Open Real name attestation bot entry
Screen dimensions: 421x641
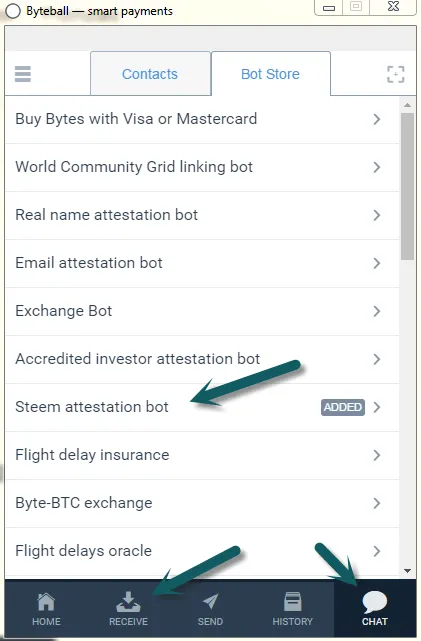click(202, 215)
